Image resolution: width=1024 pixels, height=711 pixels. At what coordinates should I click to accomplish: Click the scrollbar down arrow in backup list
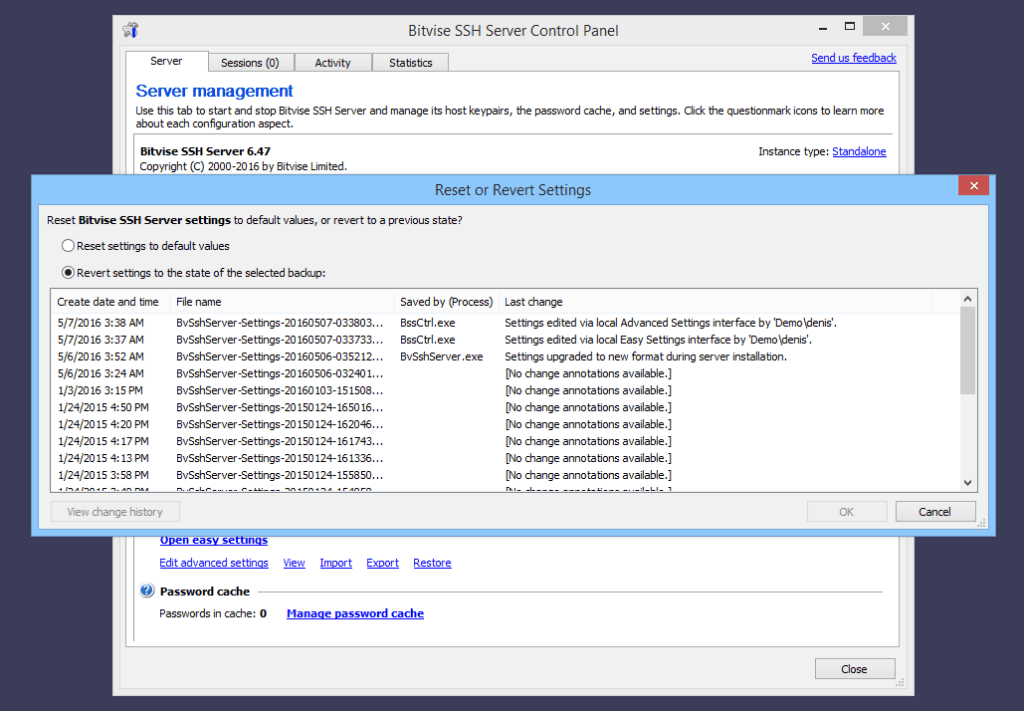tap(966, 482)
